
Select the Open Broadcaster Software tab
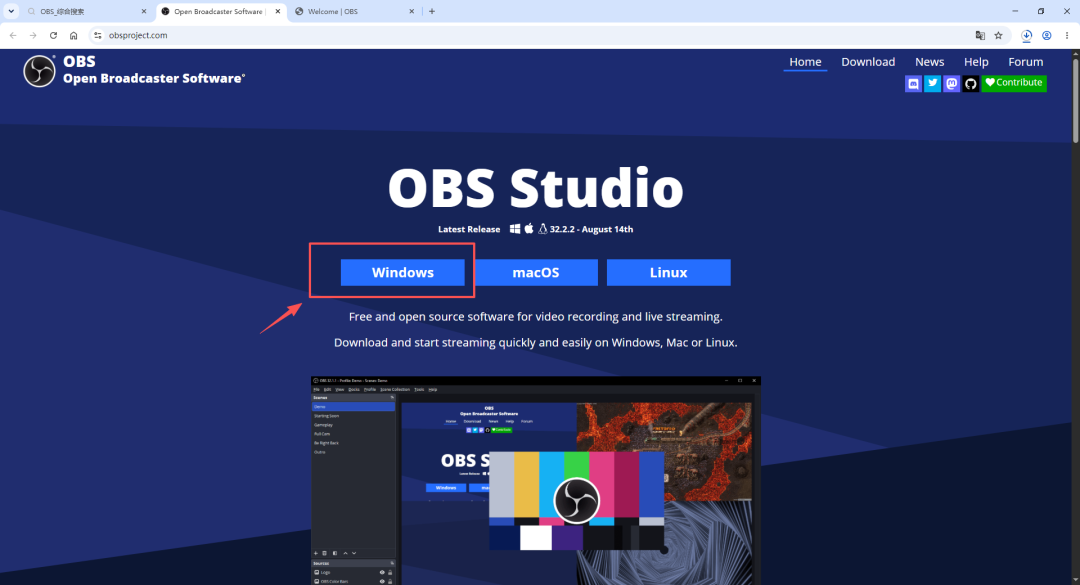pyautogui.click(x=221, y=11)
